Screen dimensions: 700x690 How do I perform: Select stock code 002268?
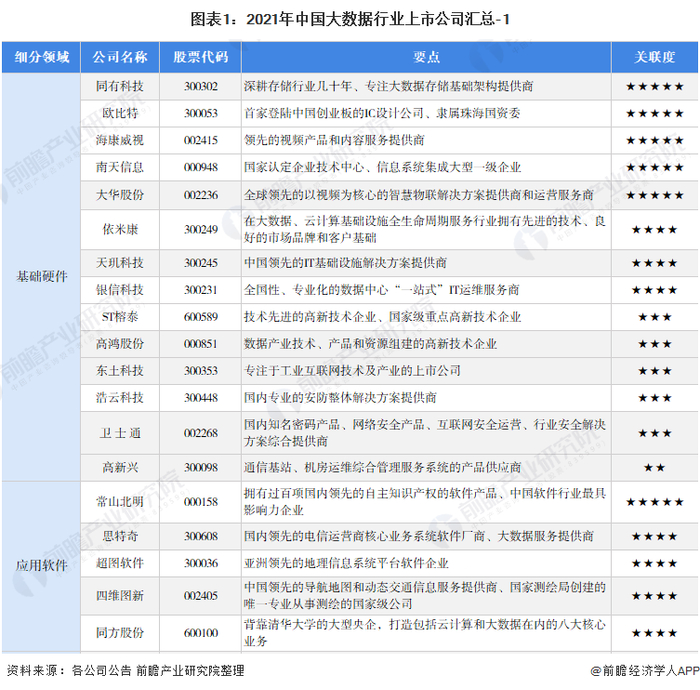[200, 433]
